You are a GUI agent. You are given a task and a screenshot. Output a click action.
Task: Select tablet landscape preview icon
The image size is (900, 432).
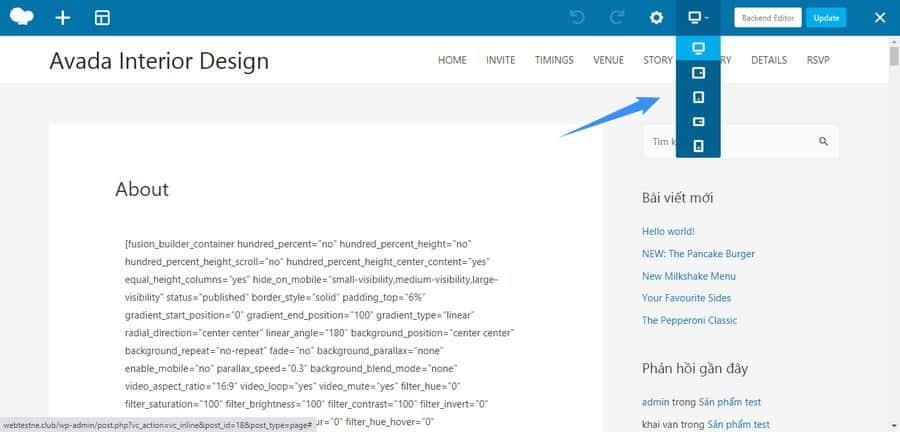(698, 73)
